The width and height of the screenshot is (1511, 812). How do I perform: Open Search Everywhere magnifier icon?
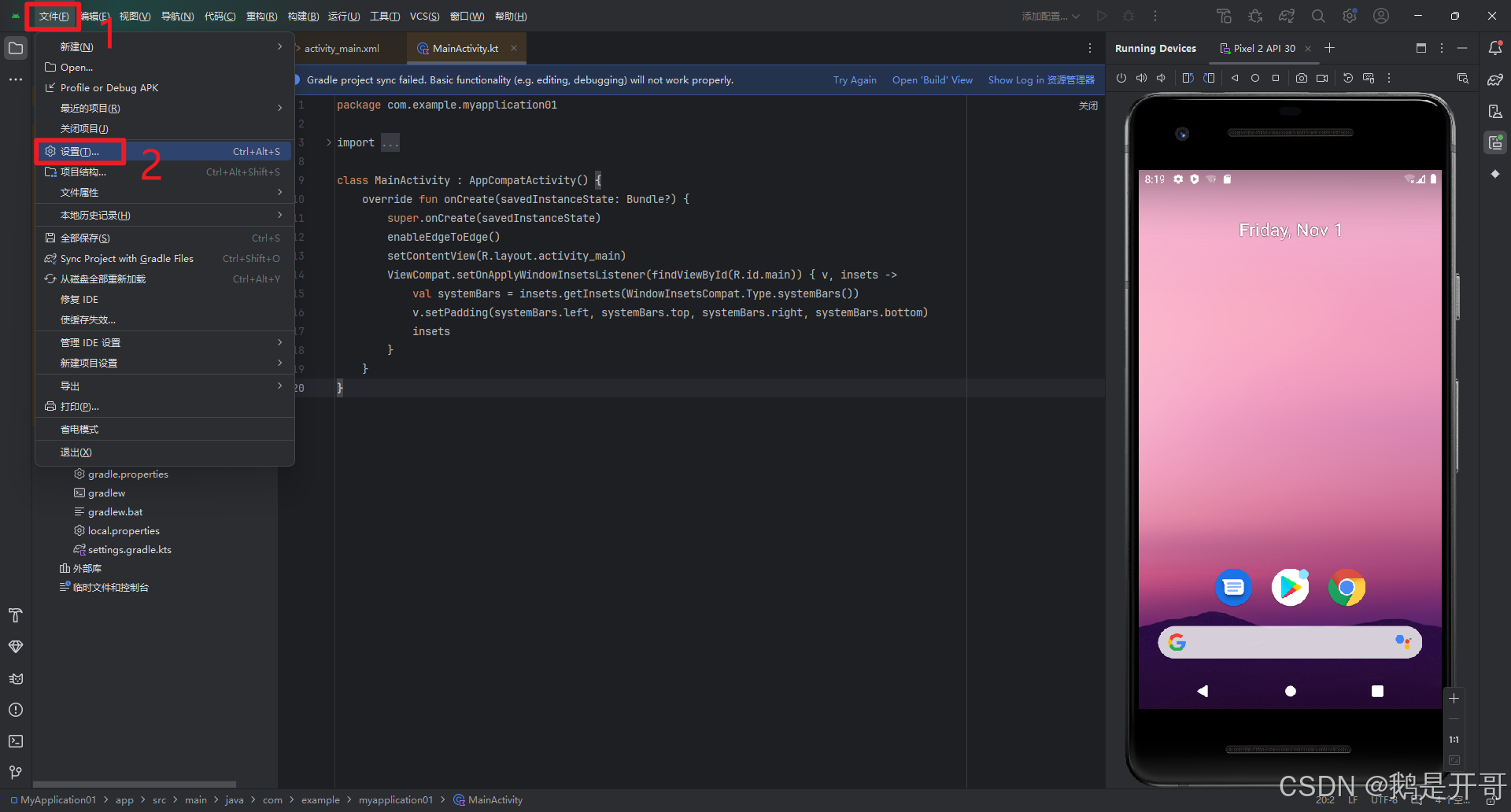coord(1318,16)
